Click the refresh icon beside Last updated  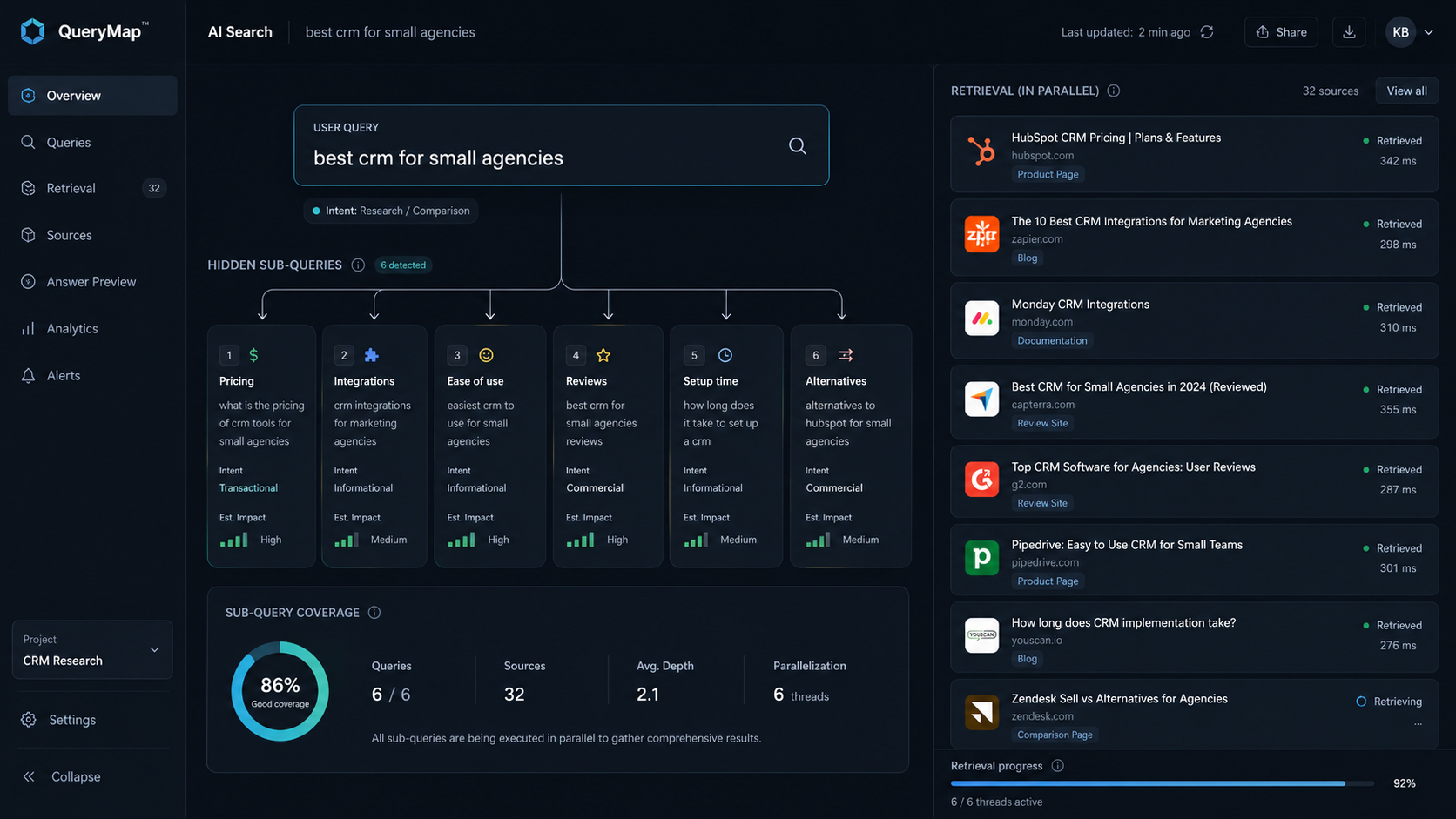1207,32
